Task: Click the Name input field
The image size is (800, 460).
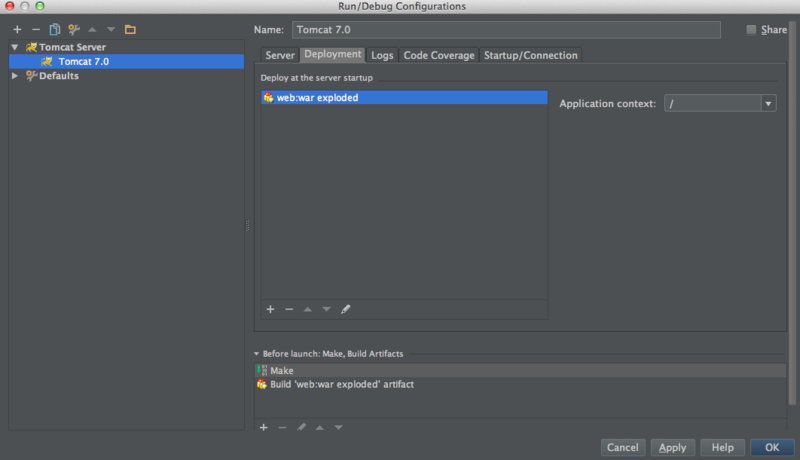Action: pos(506,30)
